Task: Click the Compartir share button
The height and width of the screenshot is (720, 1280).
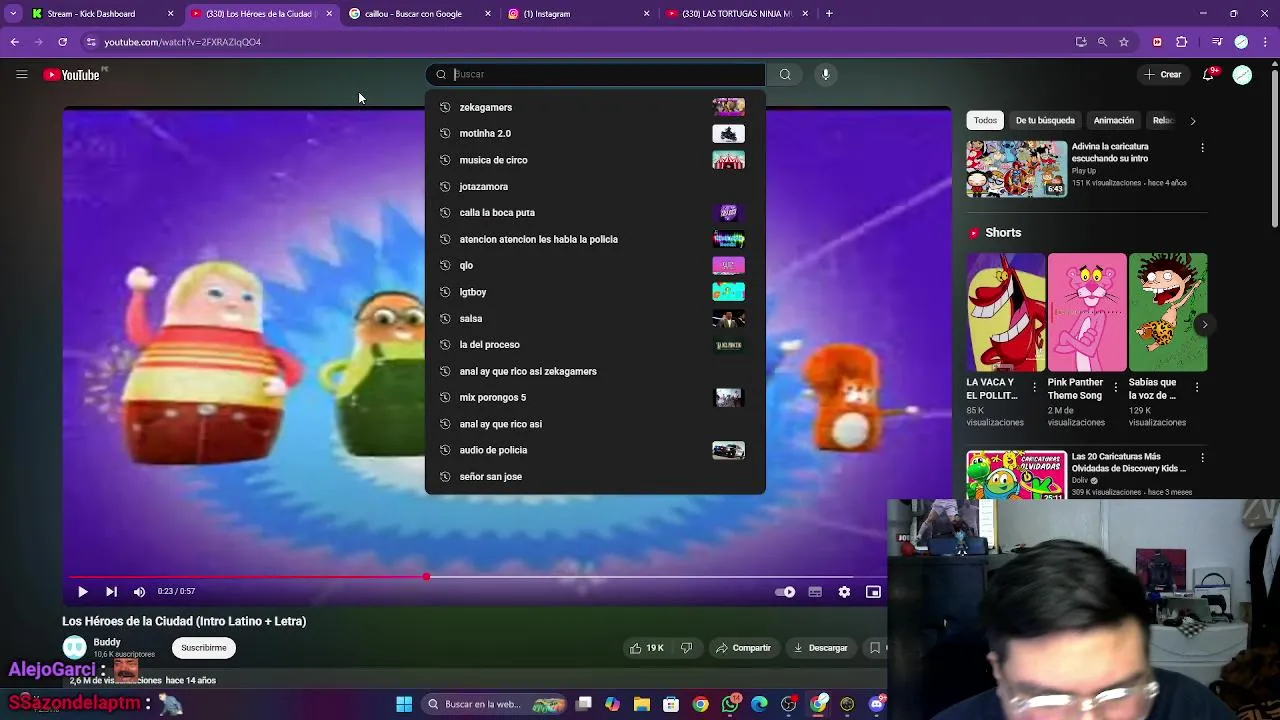Action: pos(743,648)
